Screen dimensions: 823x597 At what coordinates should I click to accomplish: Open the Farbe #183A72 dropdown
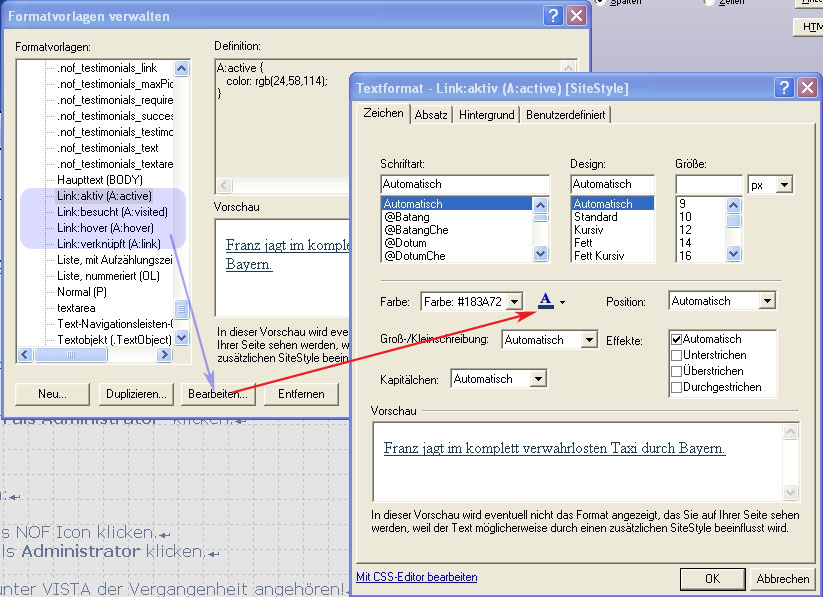(x=514, y=301)
